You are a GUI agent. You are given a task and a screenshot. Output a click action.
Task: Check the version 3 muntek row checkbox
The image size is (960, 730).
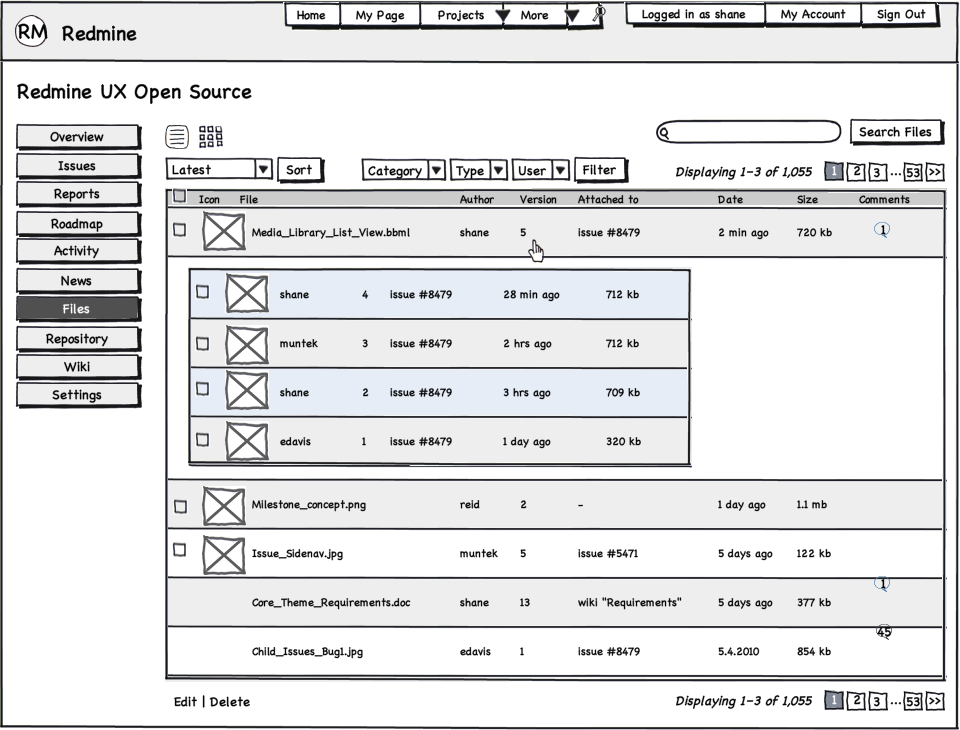(x=203, y=344)
